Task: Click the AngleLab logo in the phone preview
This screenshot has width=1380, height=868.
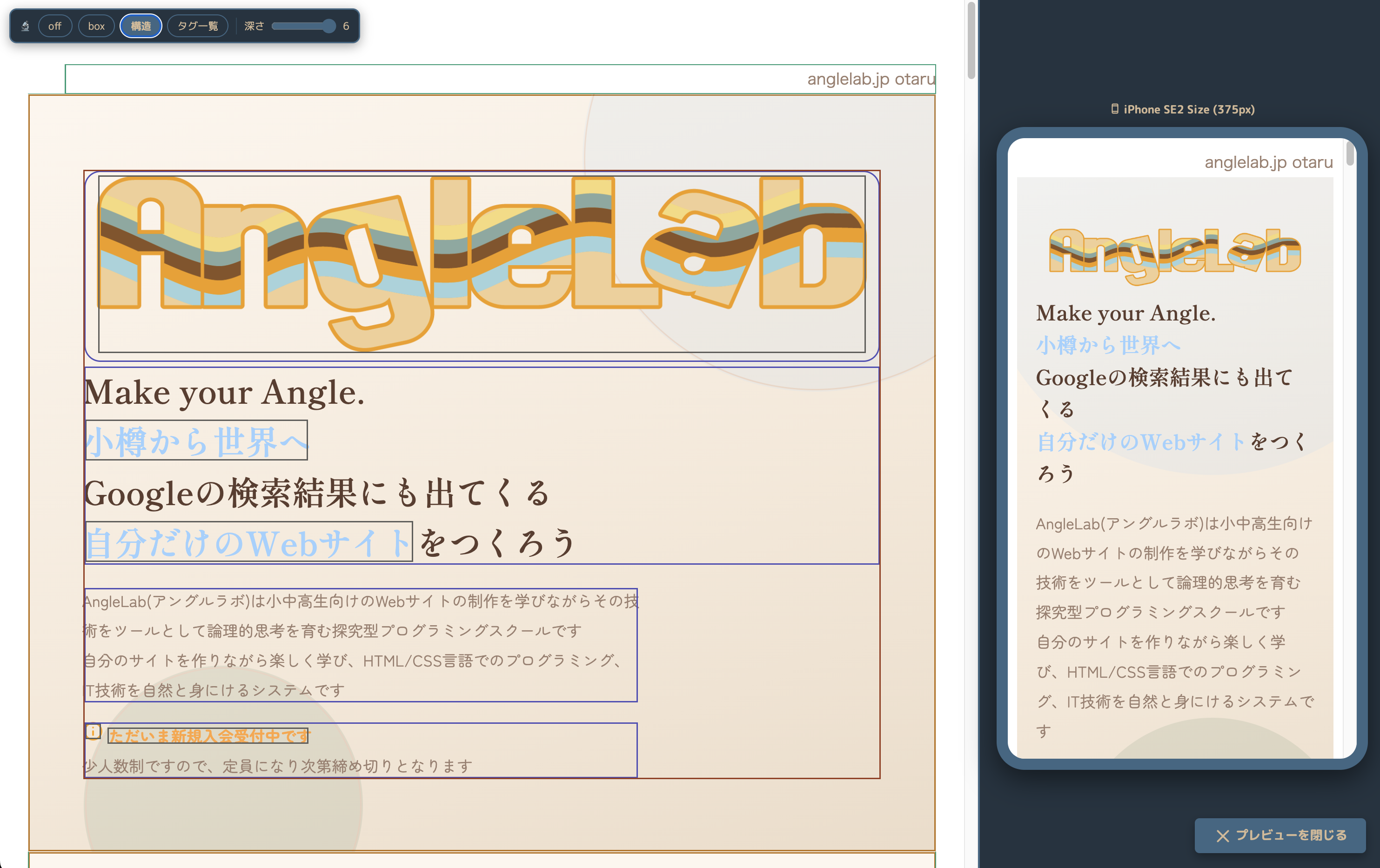Action: coord(1175,256)
